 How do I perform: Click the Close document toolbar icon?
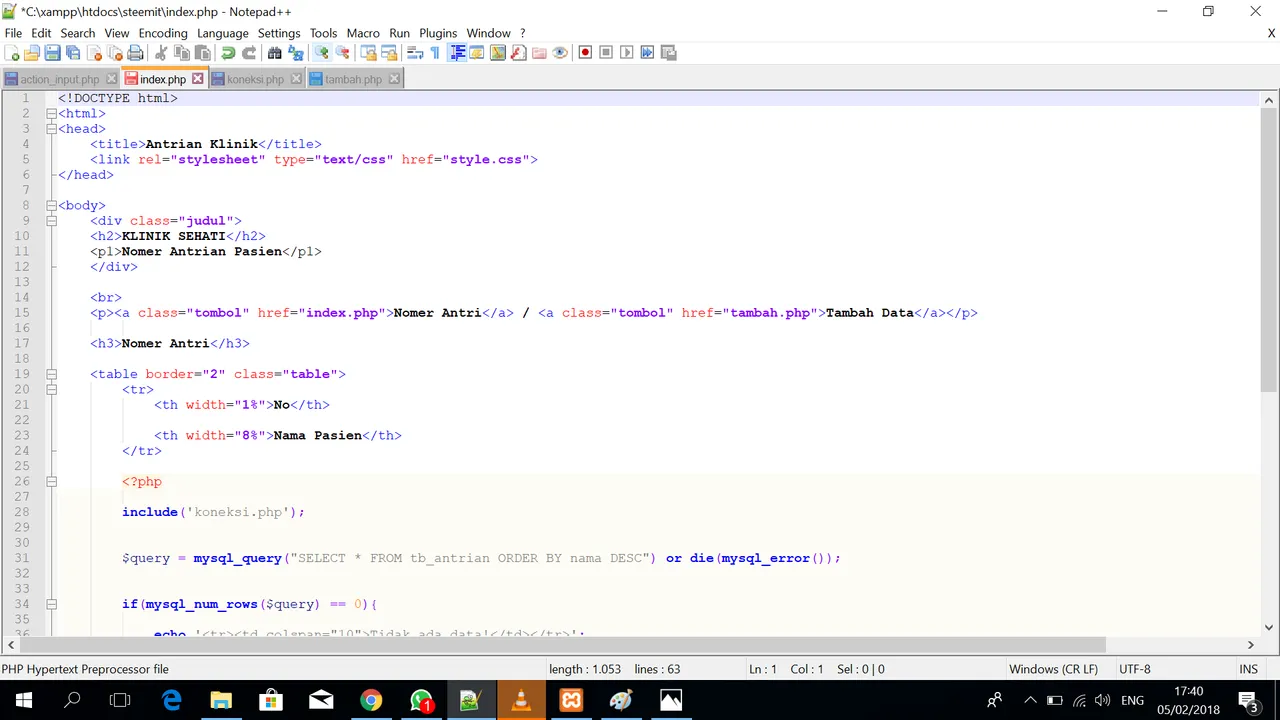pos(94,53)
